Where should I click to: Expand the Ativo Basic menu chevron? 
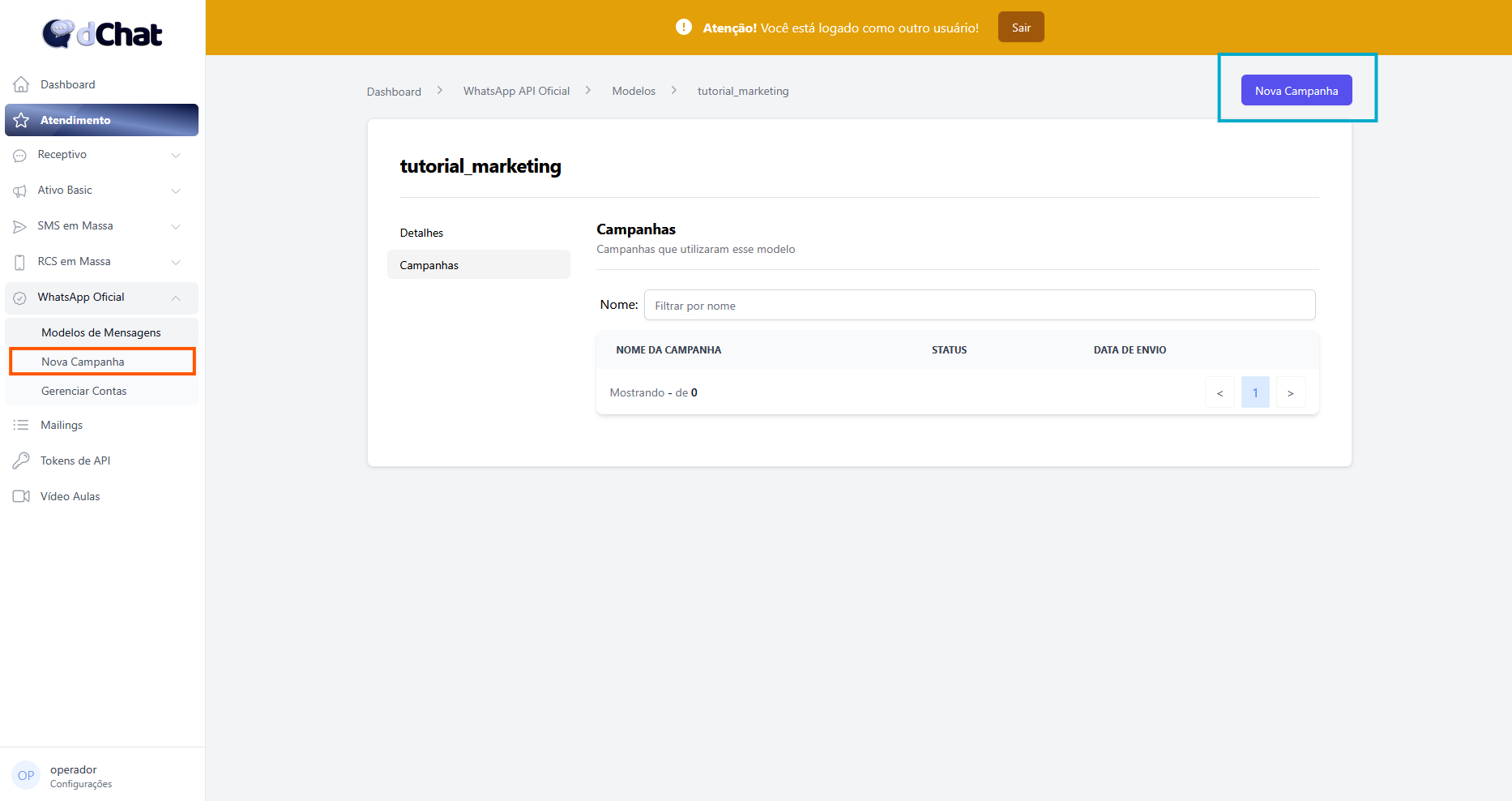pyautogui.click(x=176, y=191)
